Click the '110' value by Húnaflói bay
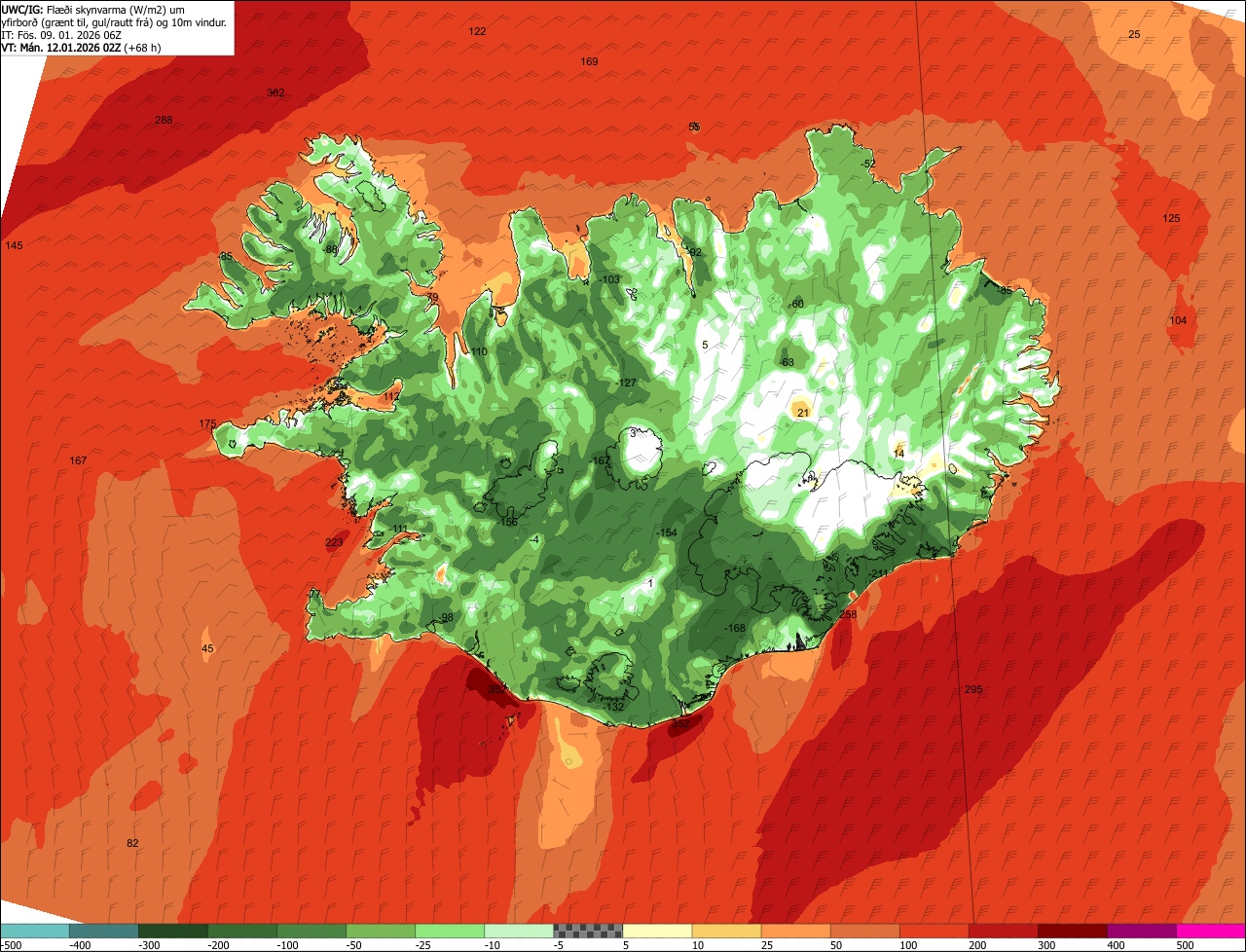Image resolution: width=1246 pixels, height=952 pixels. click(x=479, y=352)
